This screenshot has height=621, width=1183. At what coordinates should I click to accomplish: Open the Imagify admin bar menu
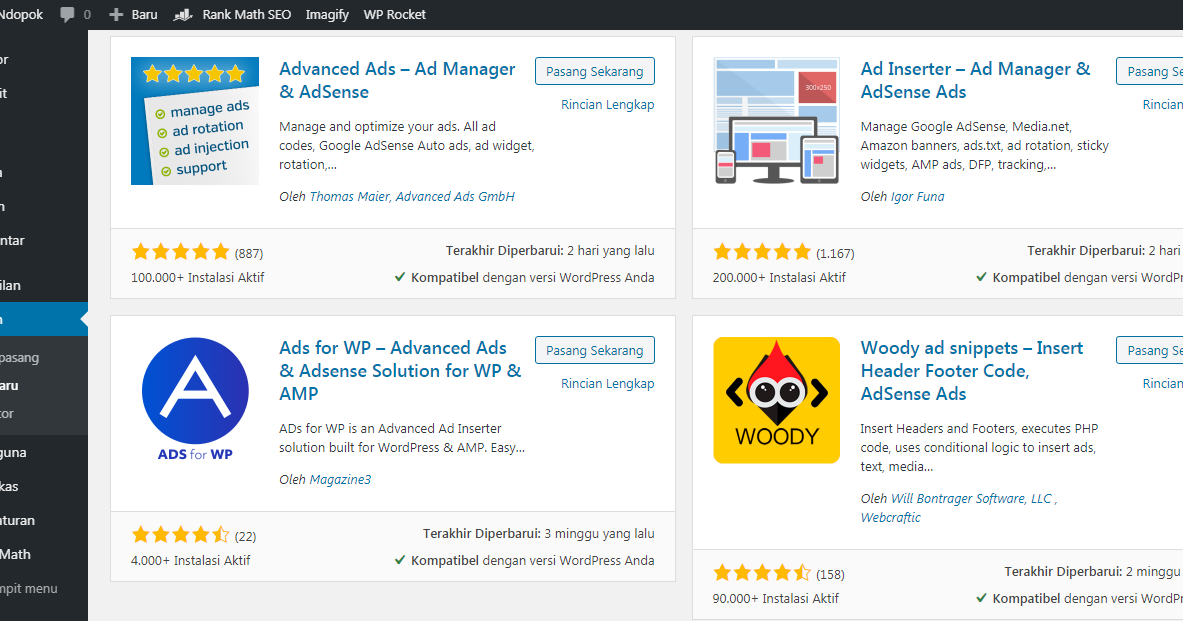327,14
